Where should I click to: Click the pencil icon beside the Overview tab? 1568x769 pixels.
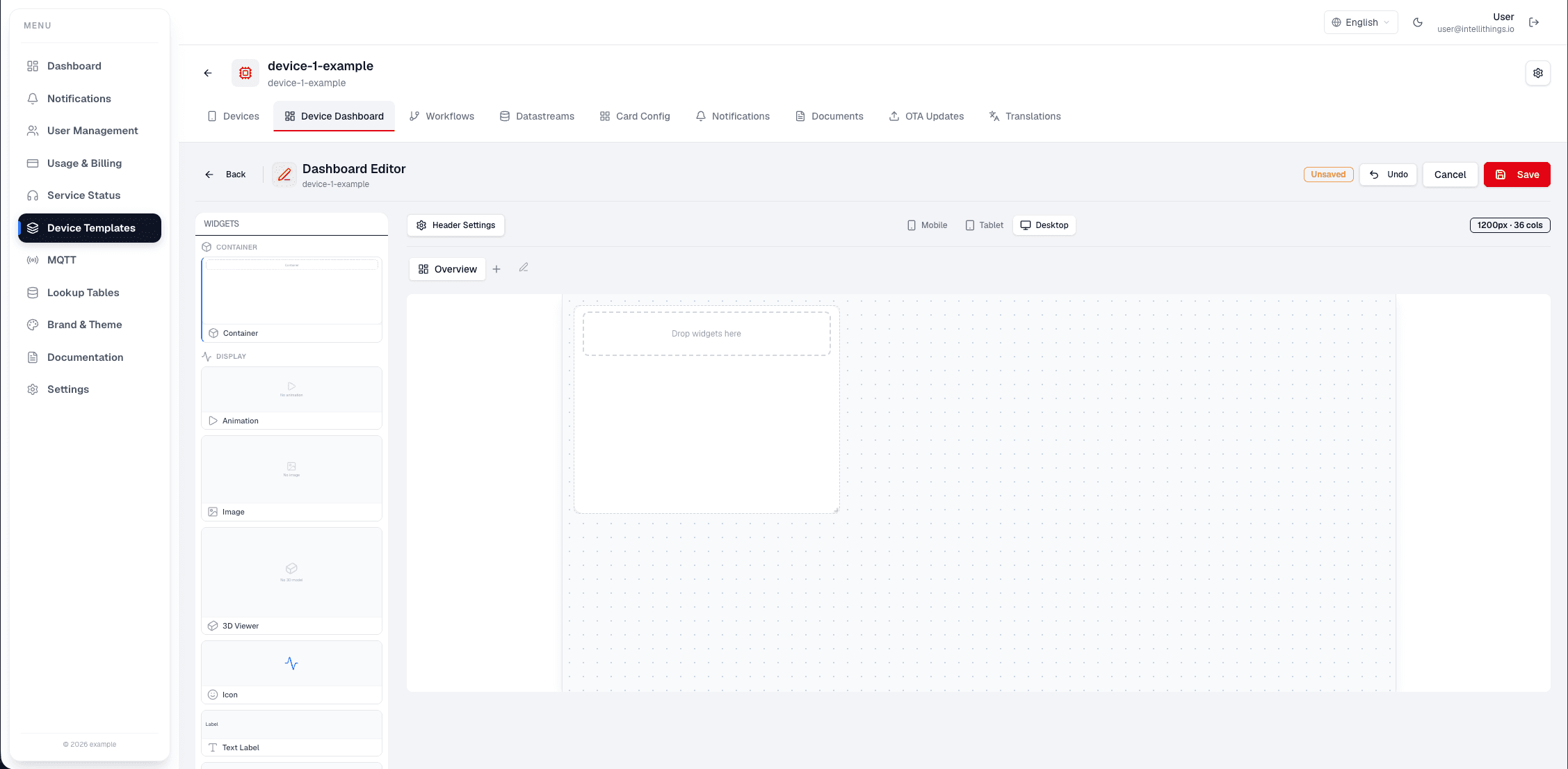(524, 268)
